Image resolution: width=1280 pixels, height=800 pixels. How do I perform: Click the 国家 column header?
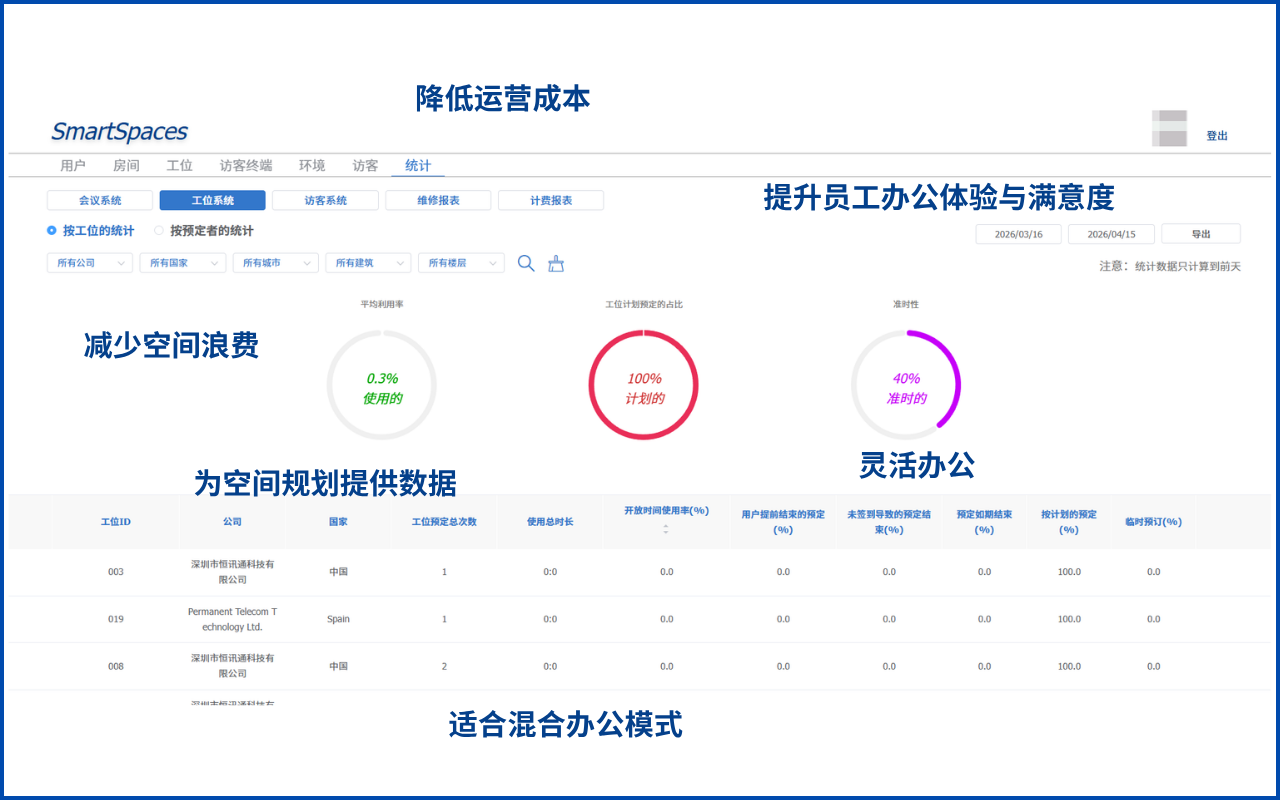tap(338, 522)
